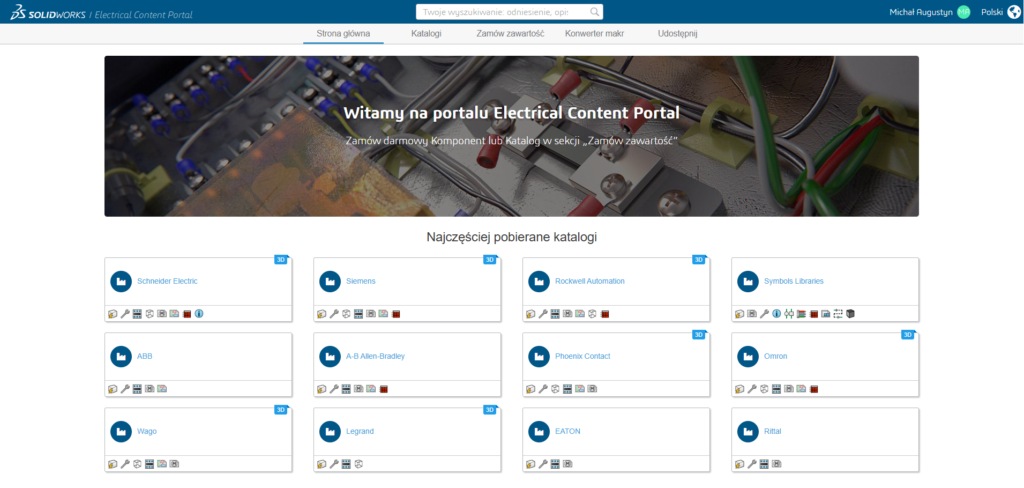Viewport: 1024px width, 488px height.
Task: Click the Omron manufacturer factory icon
Action: click(748, 356)
